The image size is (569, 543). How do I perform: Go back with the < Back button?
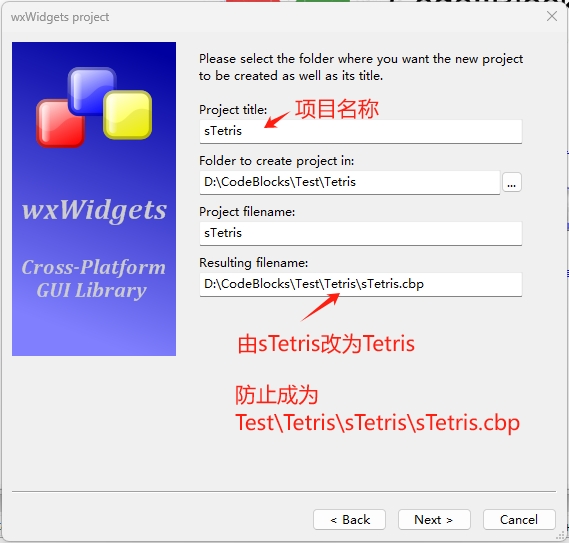point(349,519)
